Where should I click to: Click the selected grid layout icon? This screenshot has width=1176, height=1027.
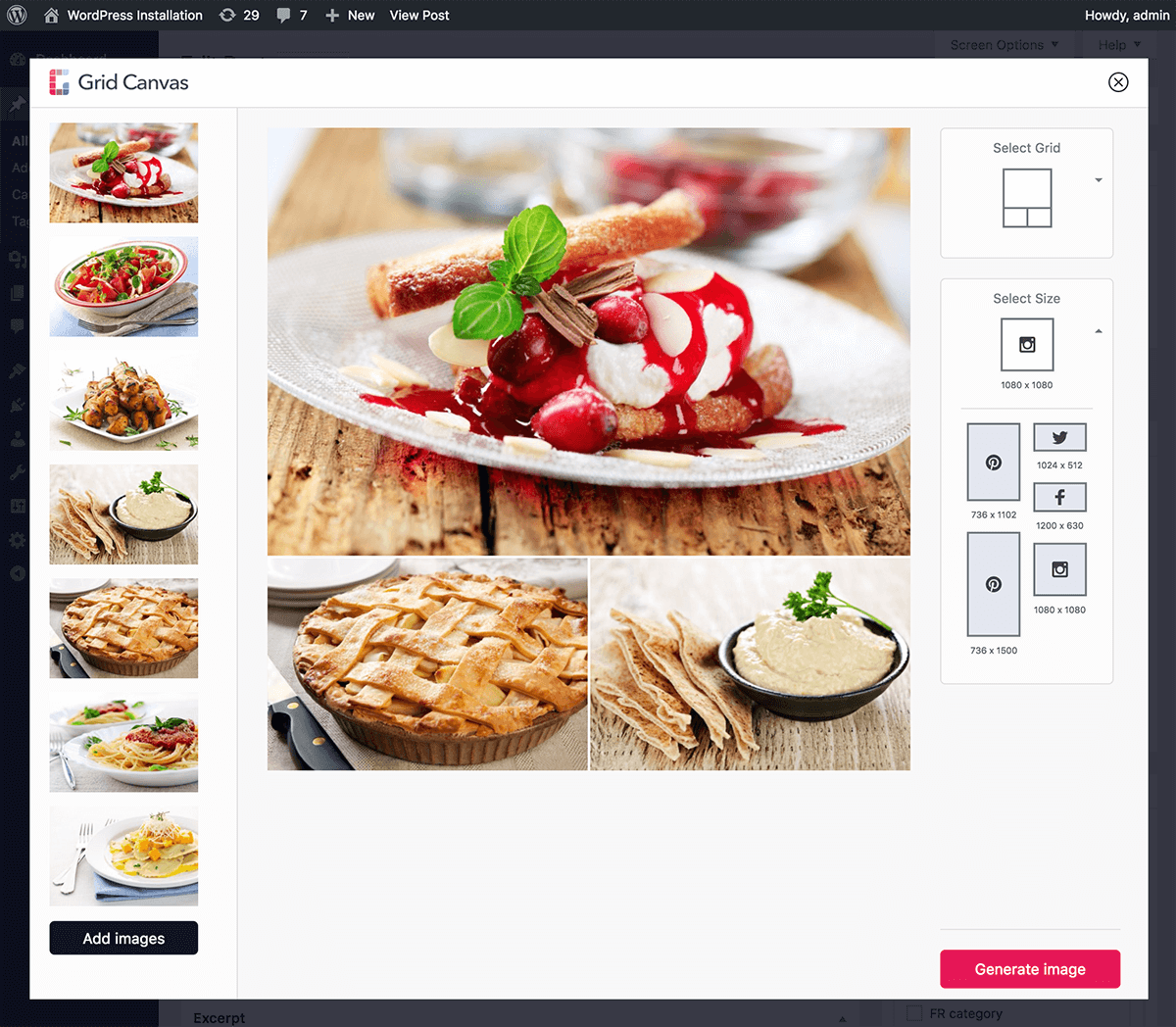click(x=1027, y=198)
